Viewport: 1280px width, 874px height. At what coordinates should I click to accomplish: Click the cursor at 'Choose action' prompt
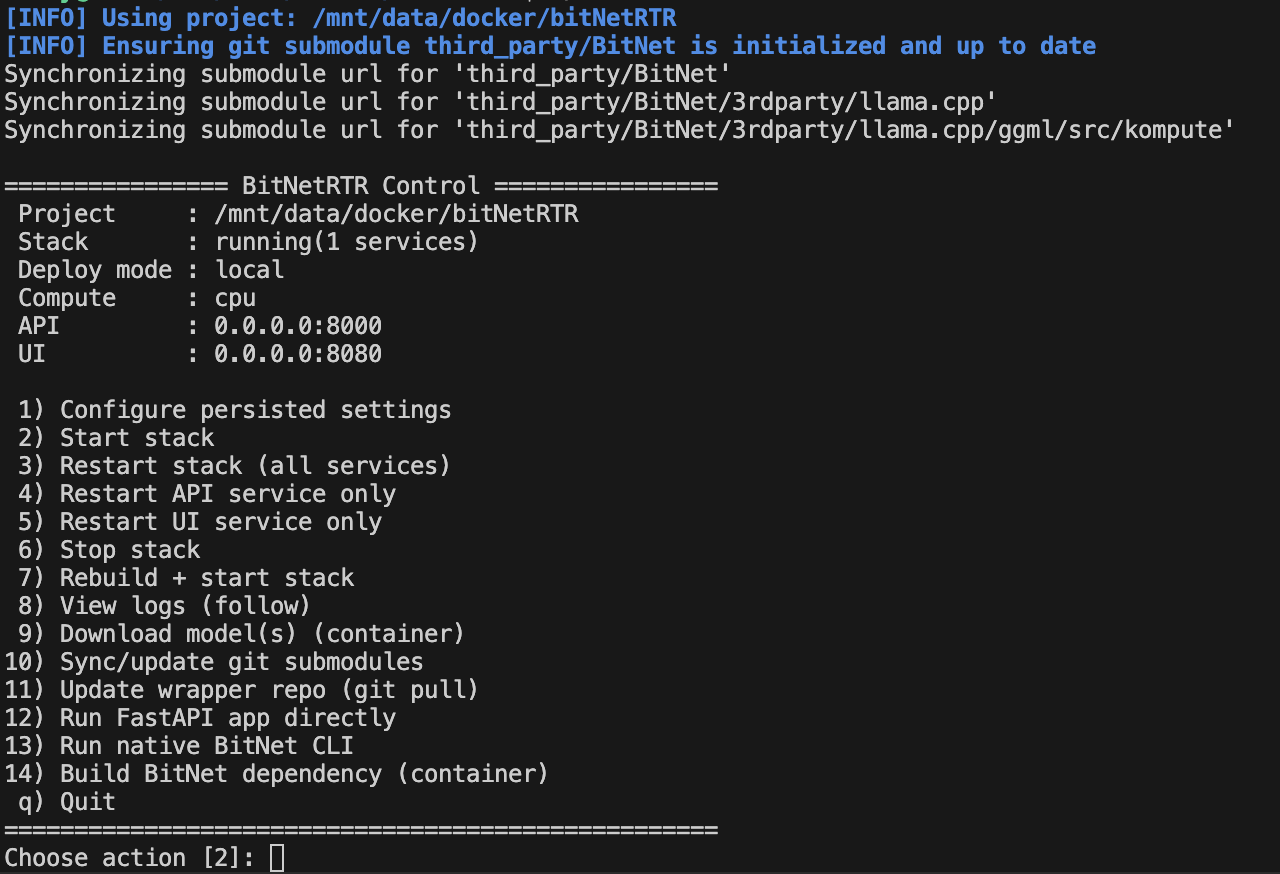tap(277, 858)
